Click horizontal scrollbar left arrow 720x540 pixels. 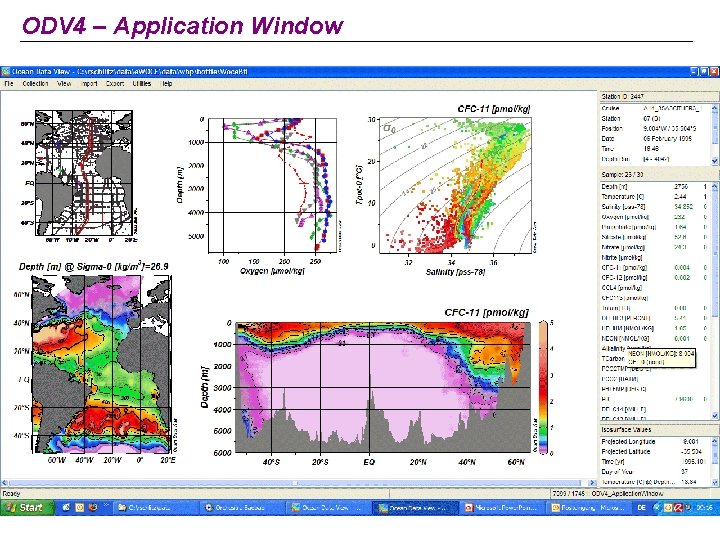[4, 483]
